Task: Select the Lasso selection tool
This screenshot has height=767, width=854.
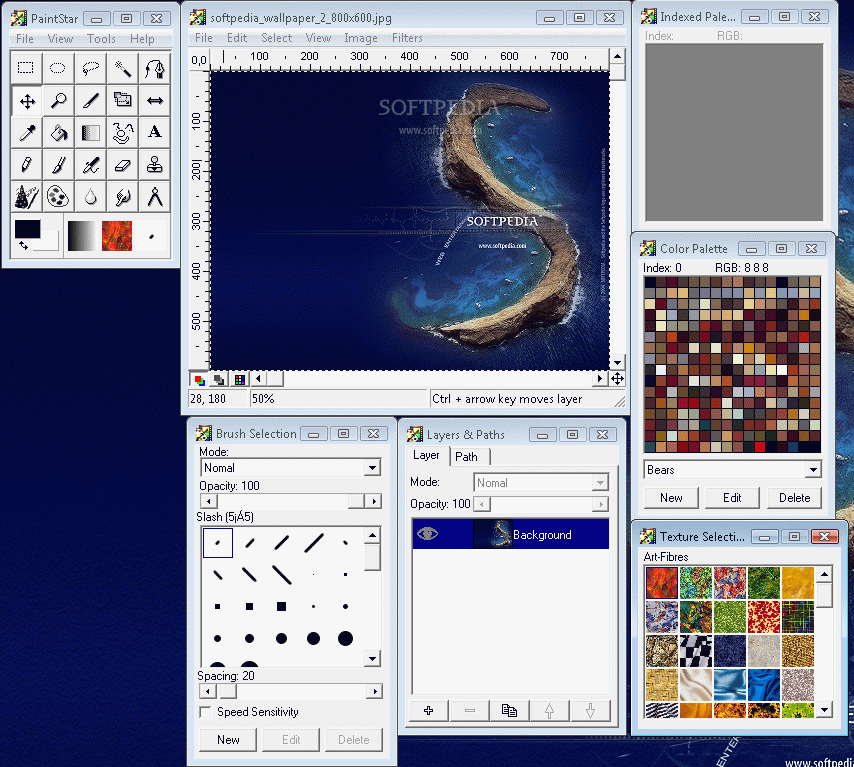Action: click(91, 69)
